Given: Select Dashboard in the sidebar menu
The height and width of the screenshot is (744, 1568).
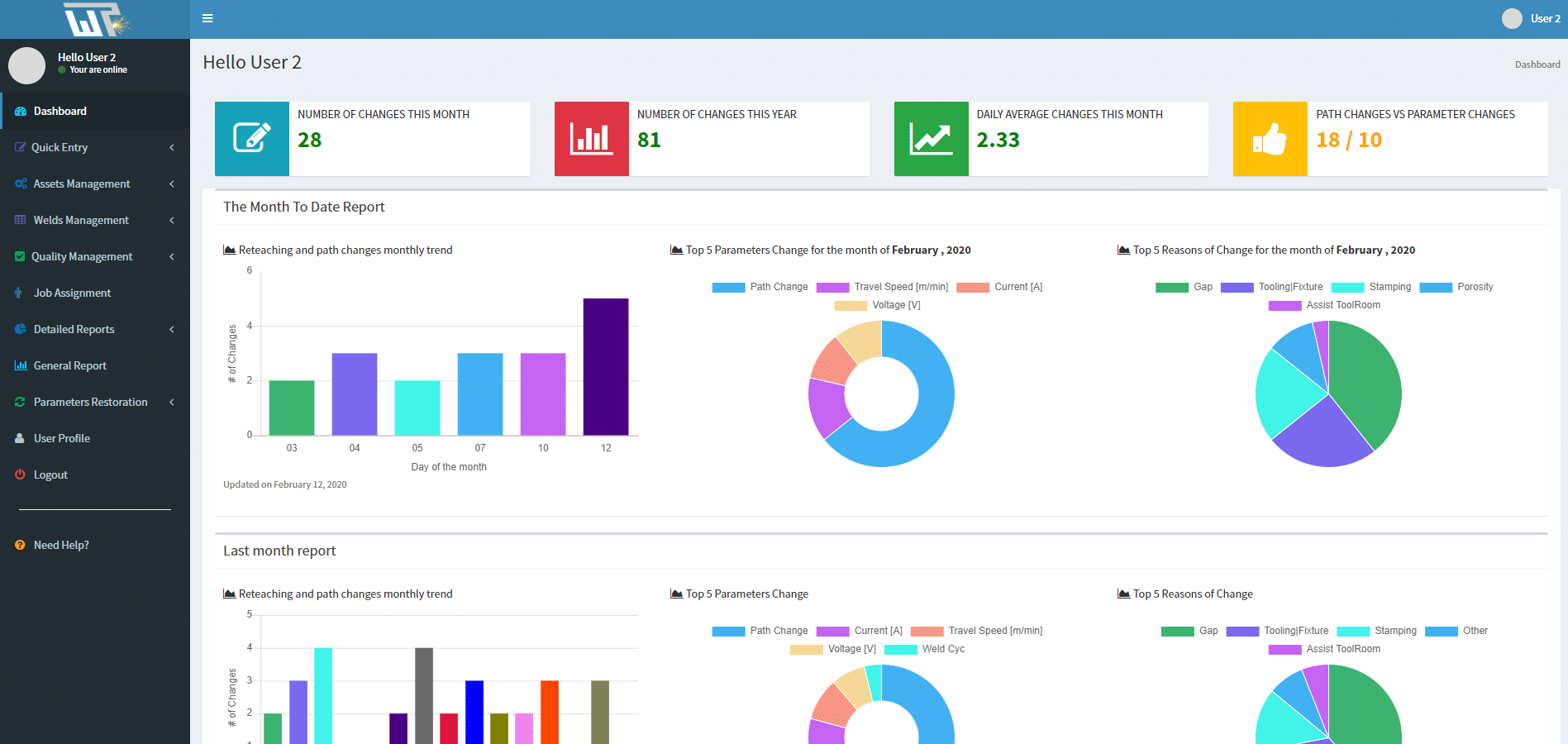Looking at the screenshot, I should [60, 111].
